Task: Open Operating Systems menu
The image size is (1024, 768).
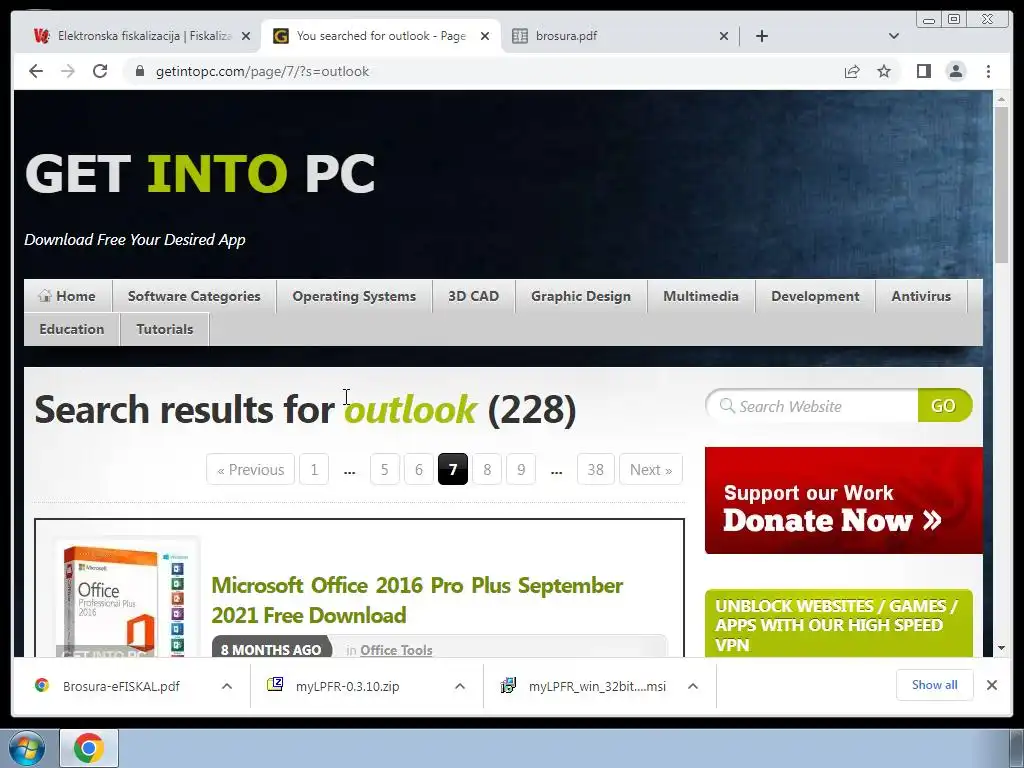Action: pyautogui.click(x=354, y=296)
